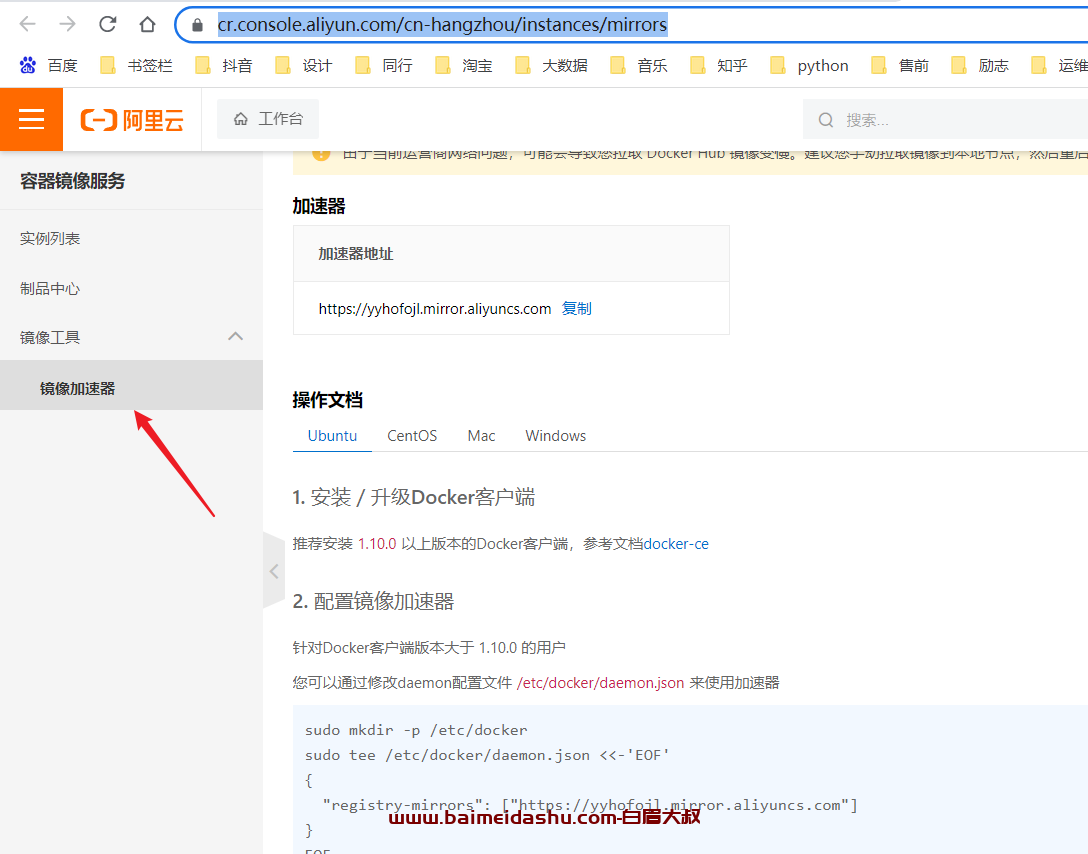The height and width of the screenshot is (854, 1088).
Task: Switch to the Ubuntu tab
Action: tap(332, 436)
